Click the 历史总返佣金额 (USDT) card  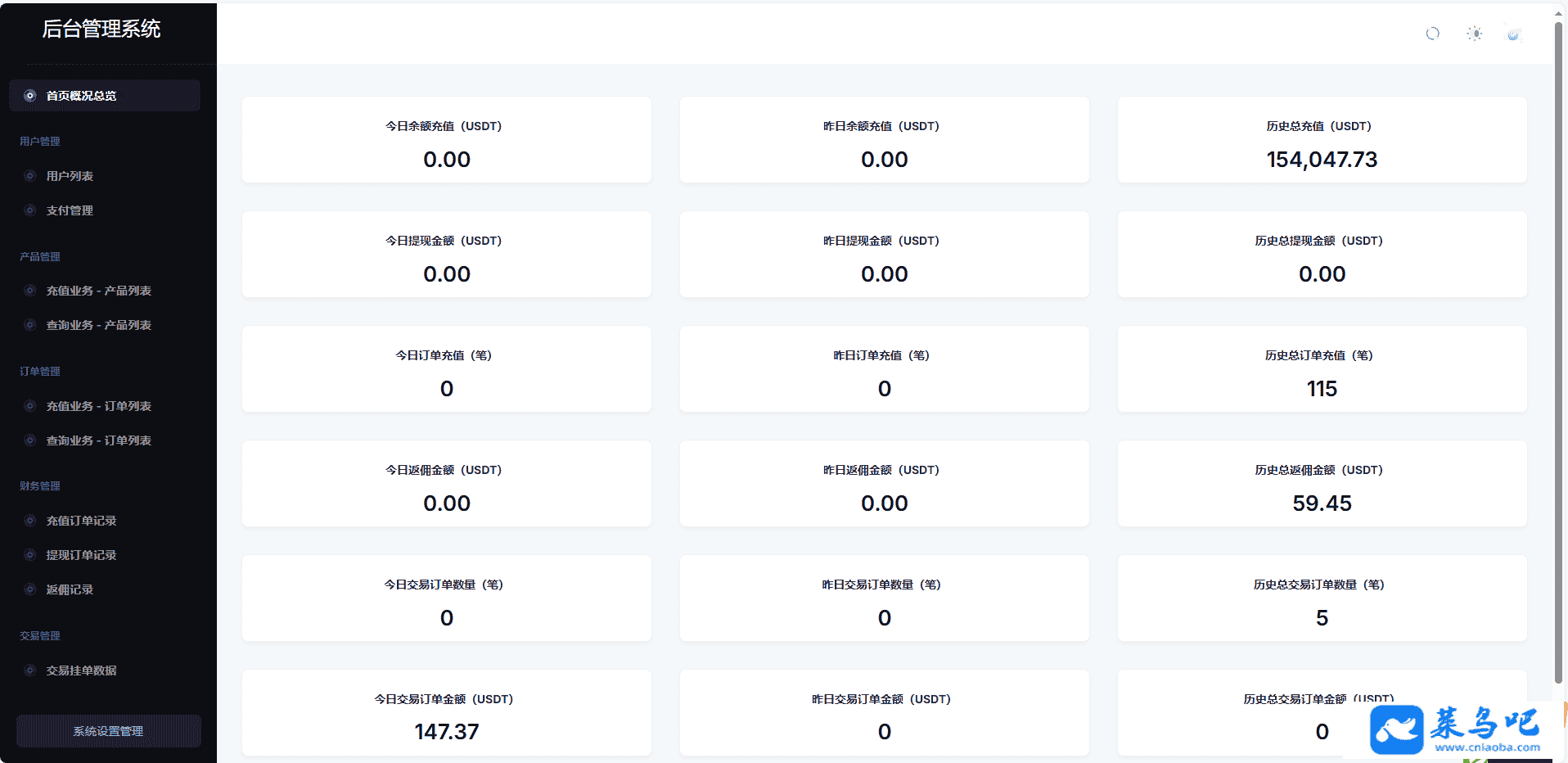click(x=1322, y=484)
